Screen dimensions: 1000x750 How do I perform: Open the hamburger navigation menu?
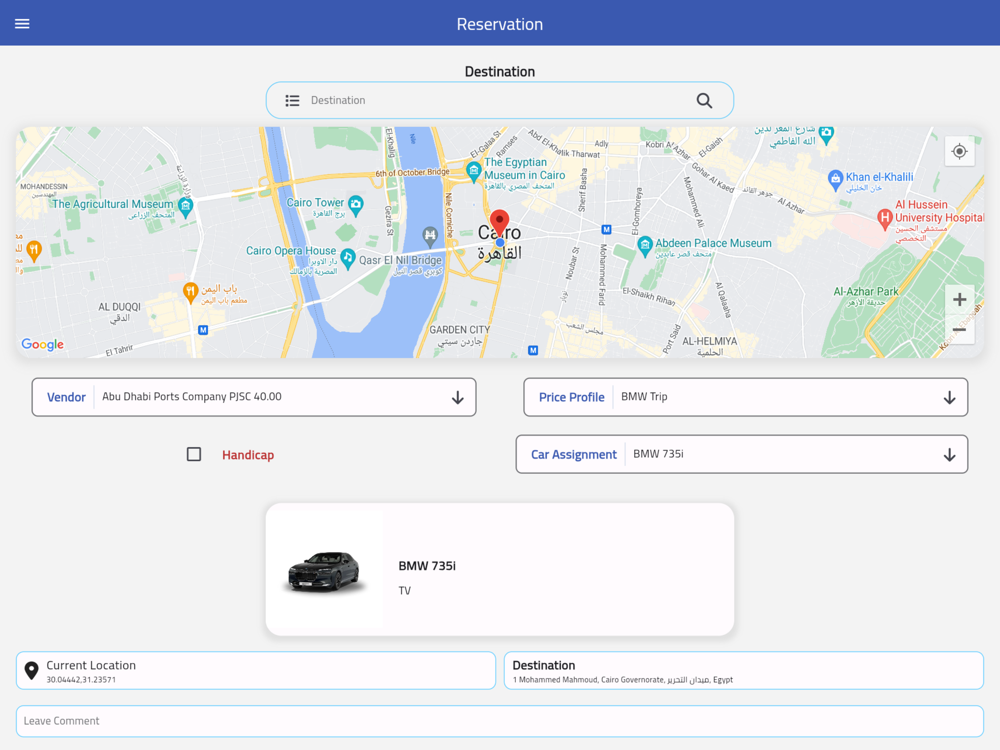pos(22,24)
